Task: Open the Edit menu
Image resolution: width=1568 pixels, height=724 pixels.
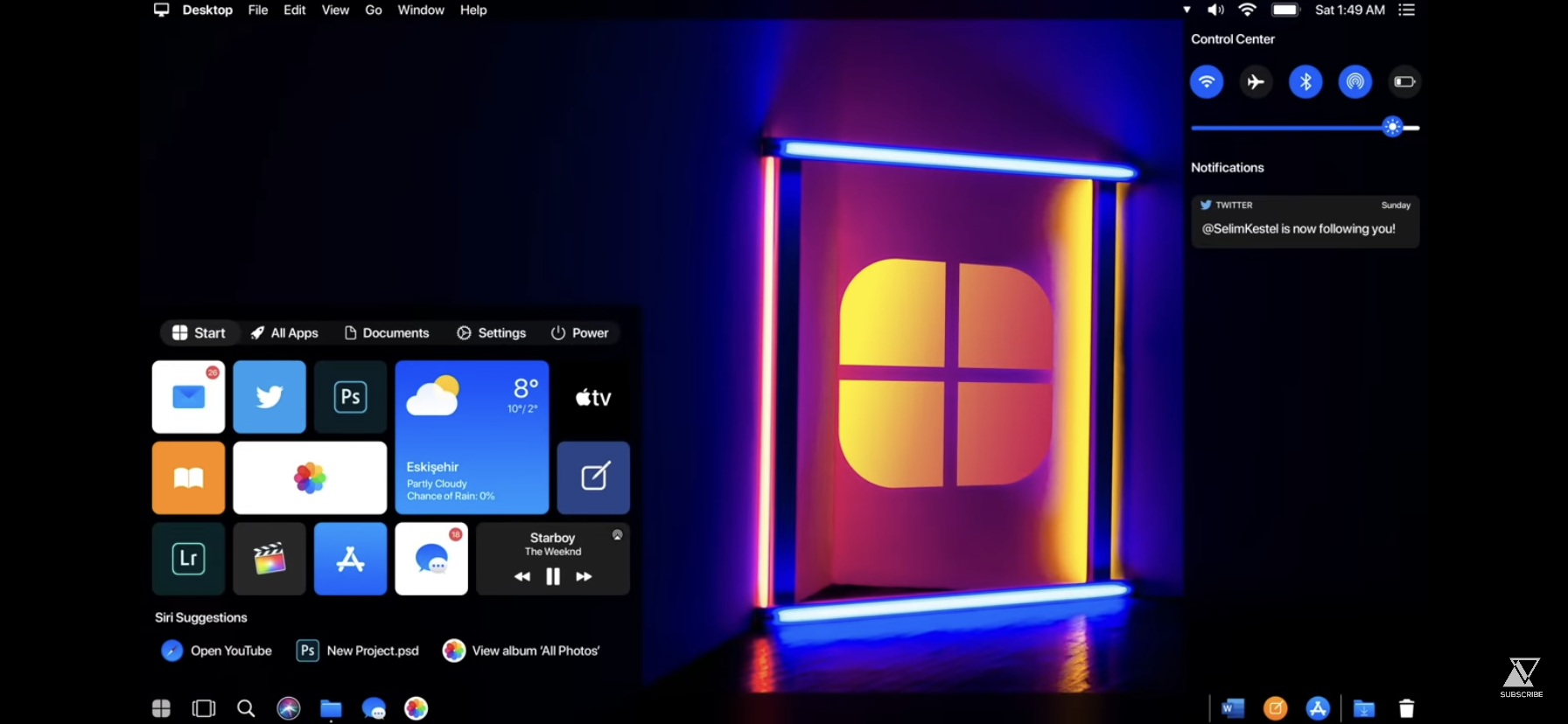Action: pos(295,10)
